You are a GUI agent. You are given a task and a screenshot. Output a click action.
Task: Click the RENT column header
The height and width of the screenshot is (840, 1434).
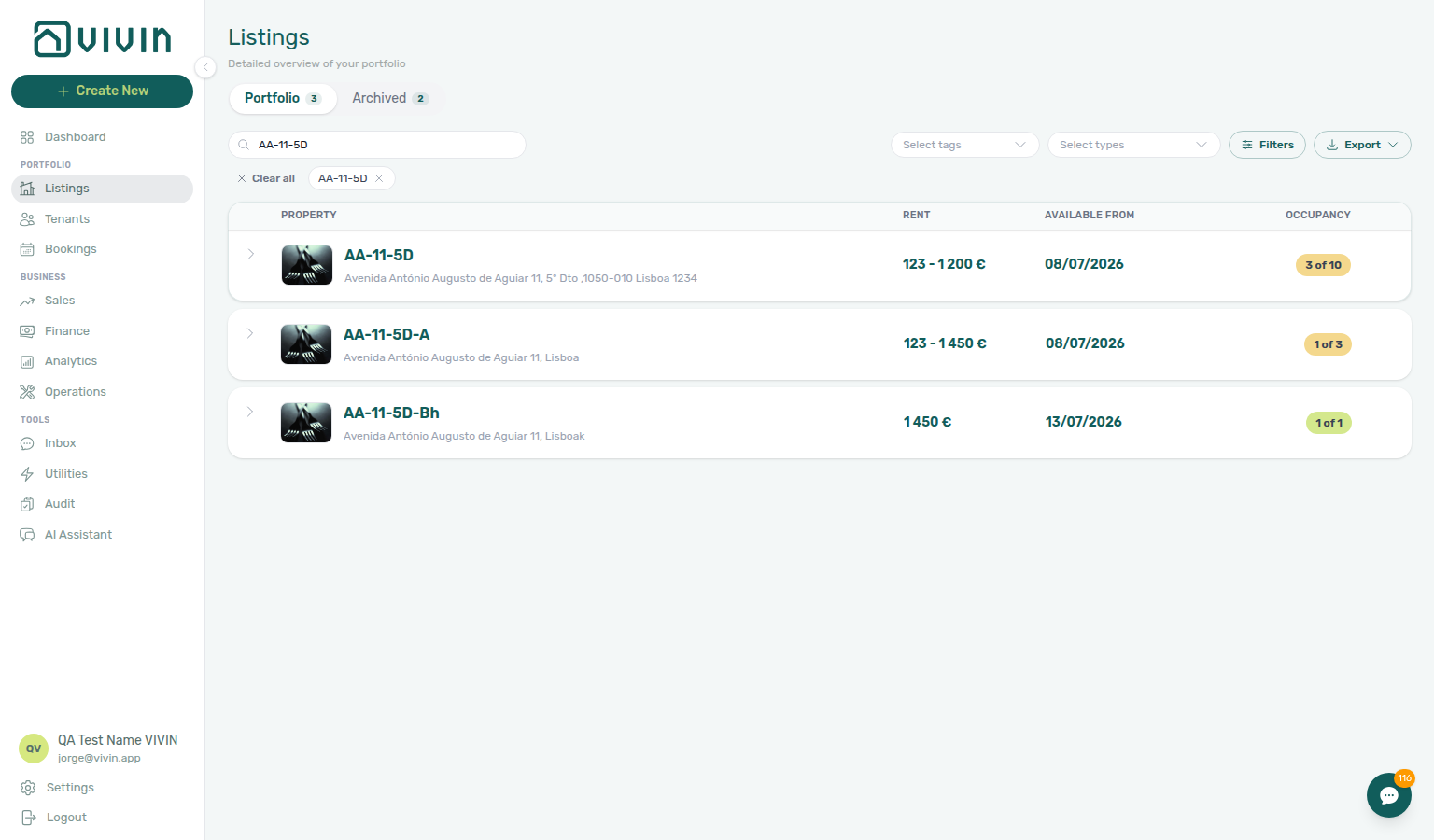(917, 215)
